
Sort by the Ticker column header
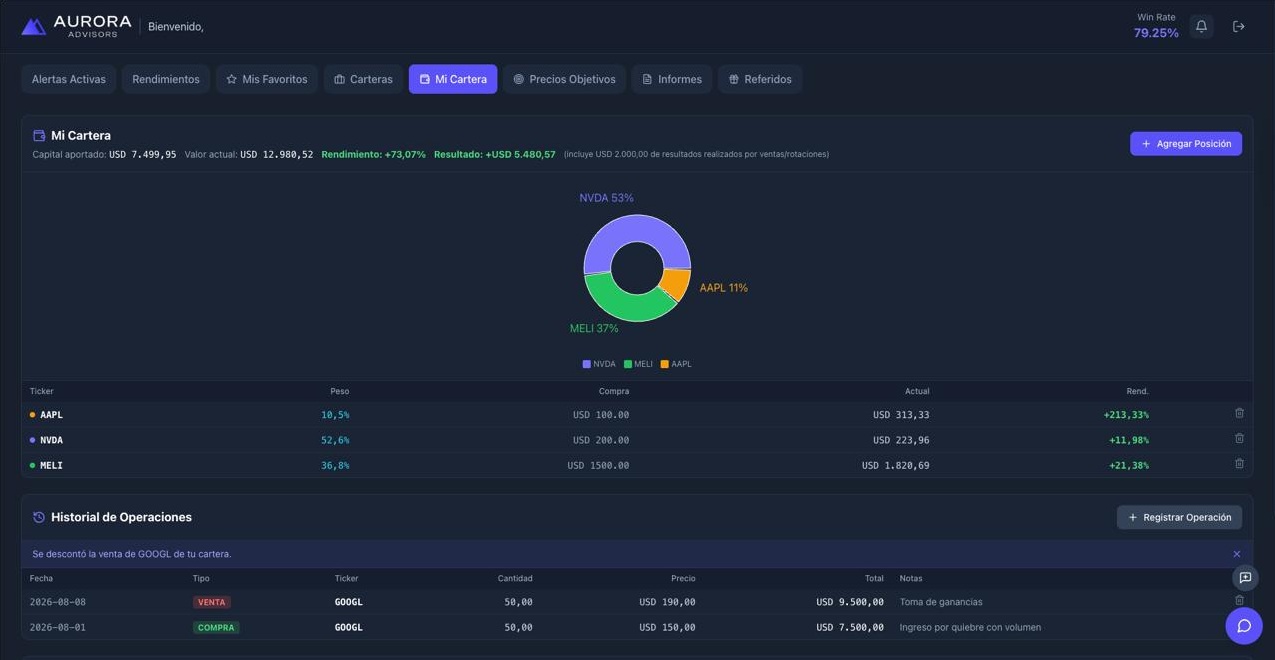[x=42, y=391]
